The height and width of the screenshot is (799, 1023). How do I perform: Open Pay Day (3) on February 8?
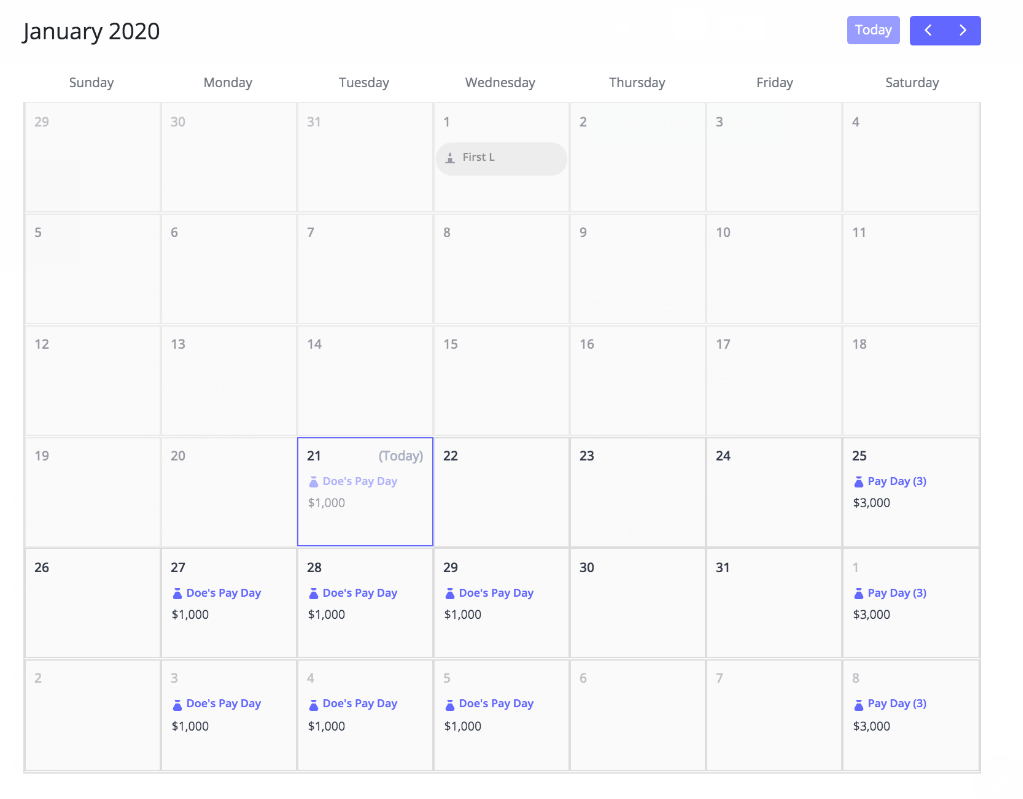pyautogui.click(x=896, y=704)
